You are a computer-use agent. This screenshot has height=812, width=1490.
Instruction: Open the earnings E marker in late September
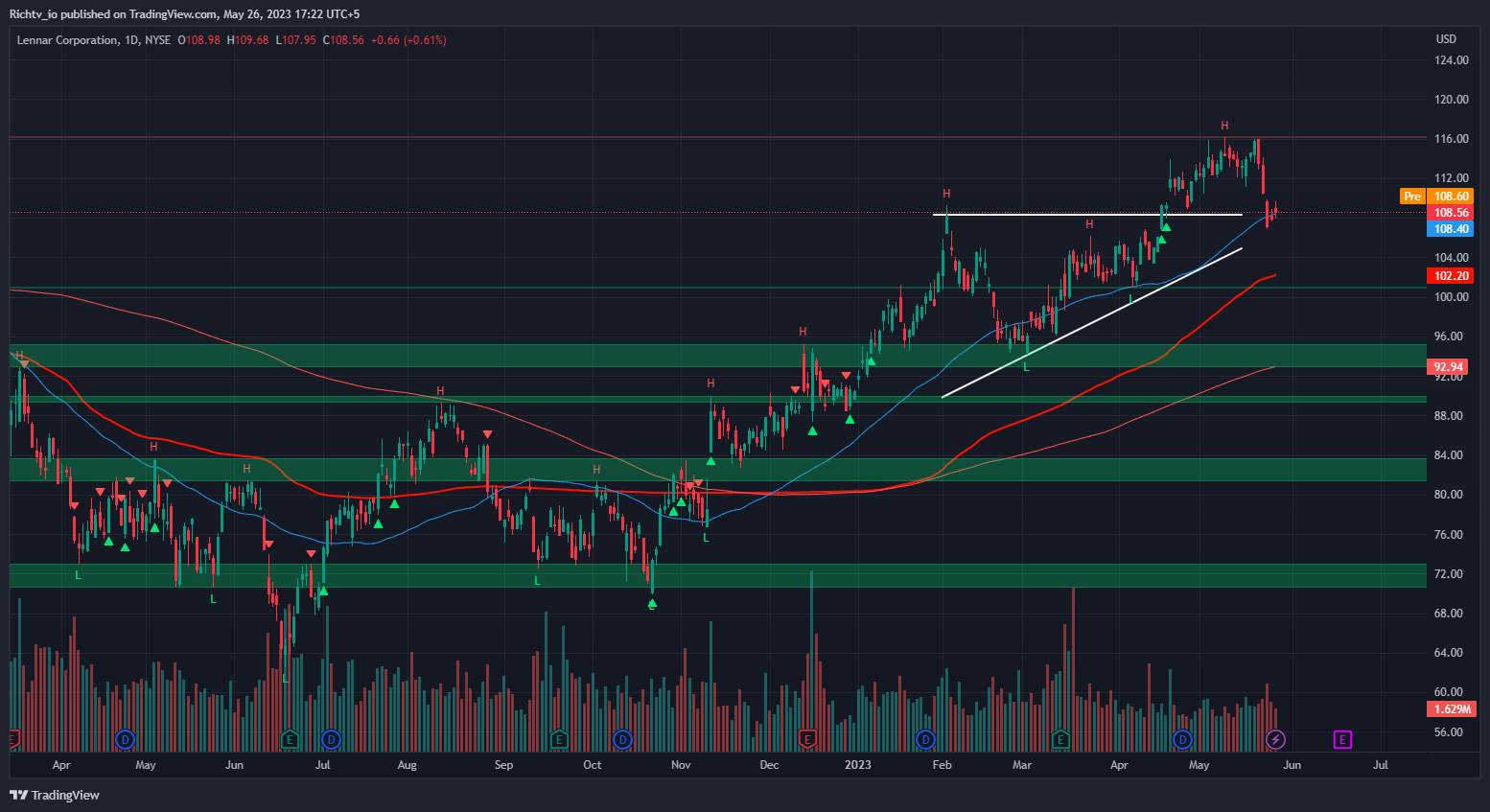coord(560,739)
